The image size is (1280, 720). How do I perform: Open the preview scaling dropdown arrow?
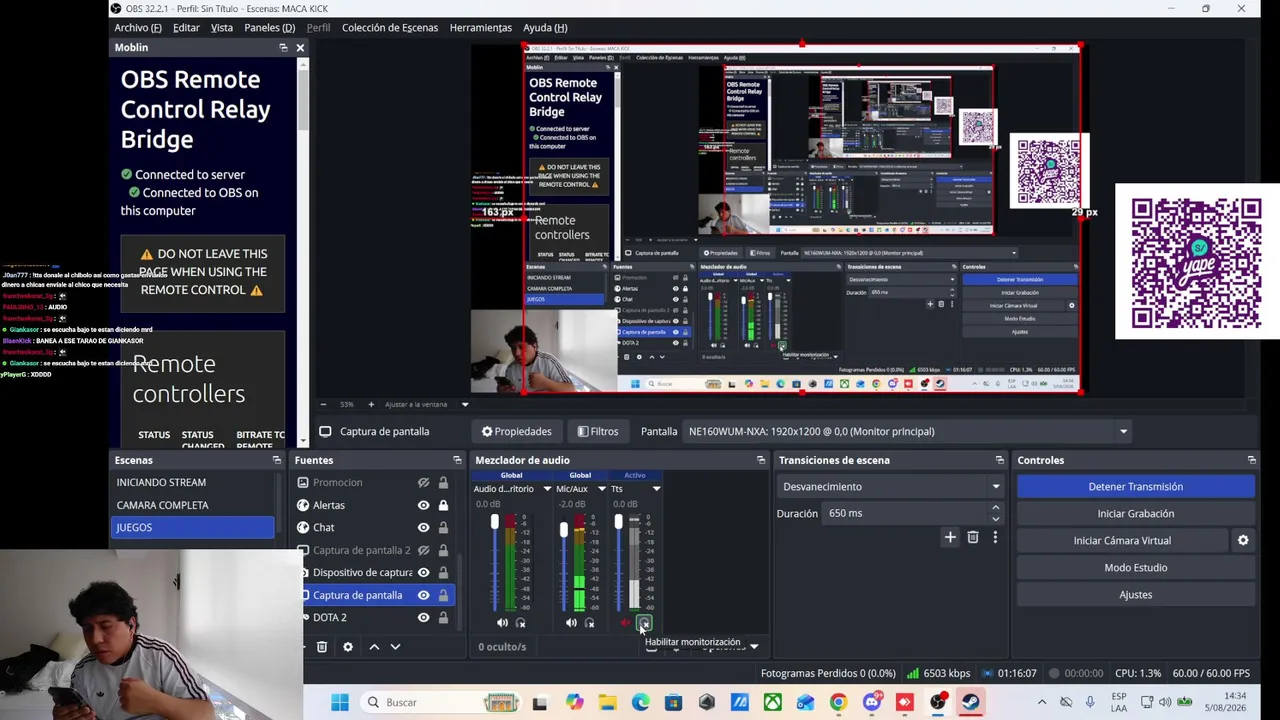pos(465,404)
